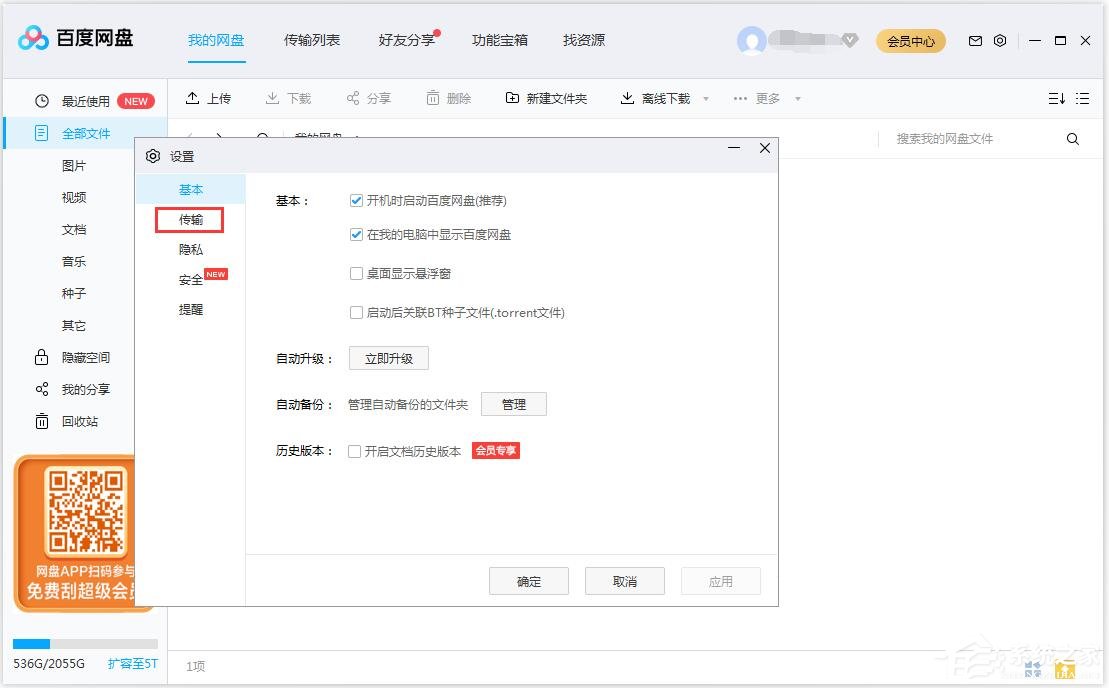Click the 确定 button to confirm settings

pos(528,581)
